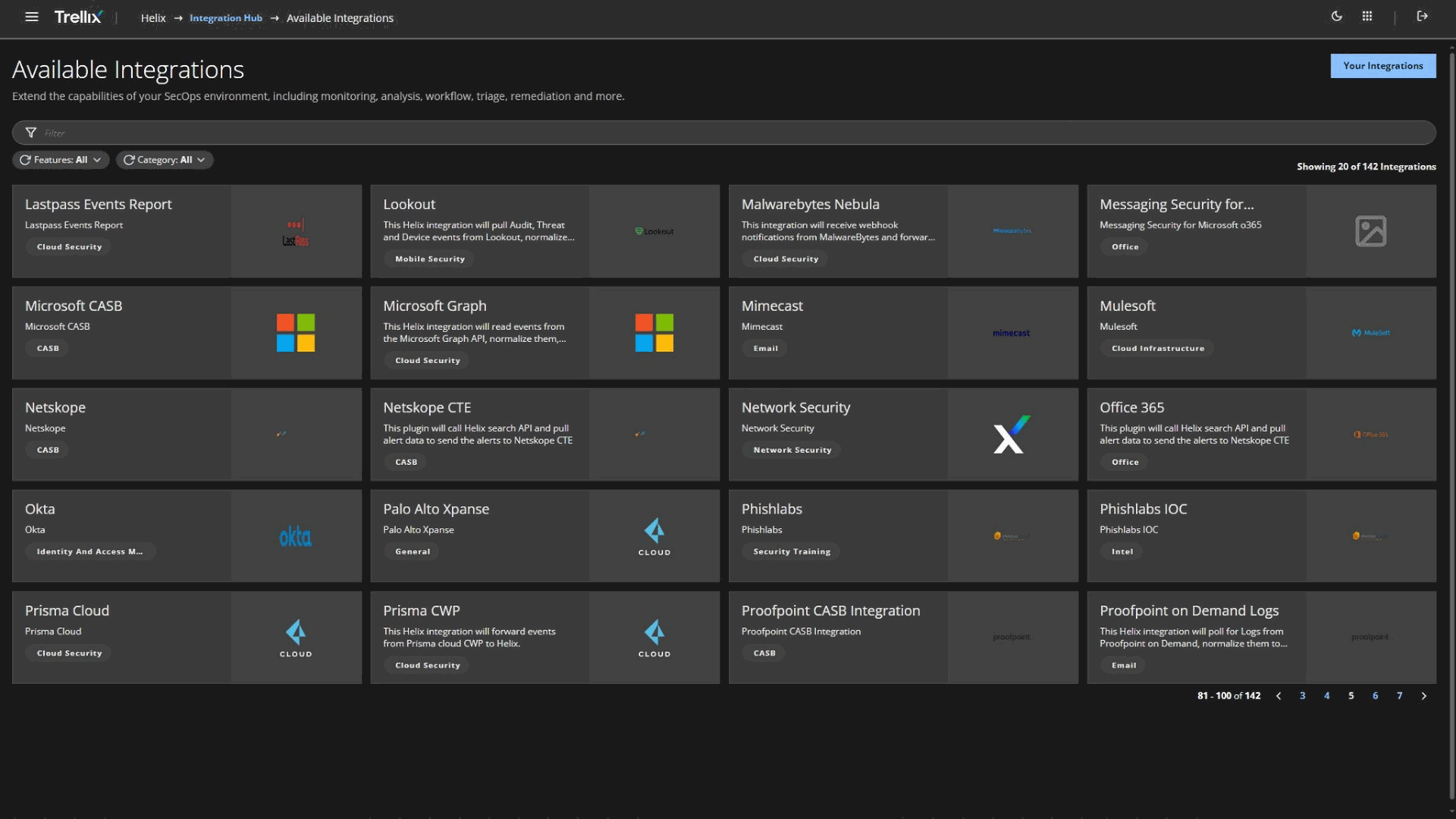Open Your Integrations button
1456x819 pixels.
(1382, 66)
